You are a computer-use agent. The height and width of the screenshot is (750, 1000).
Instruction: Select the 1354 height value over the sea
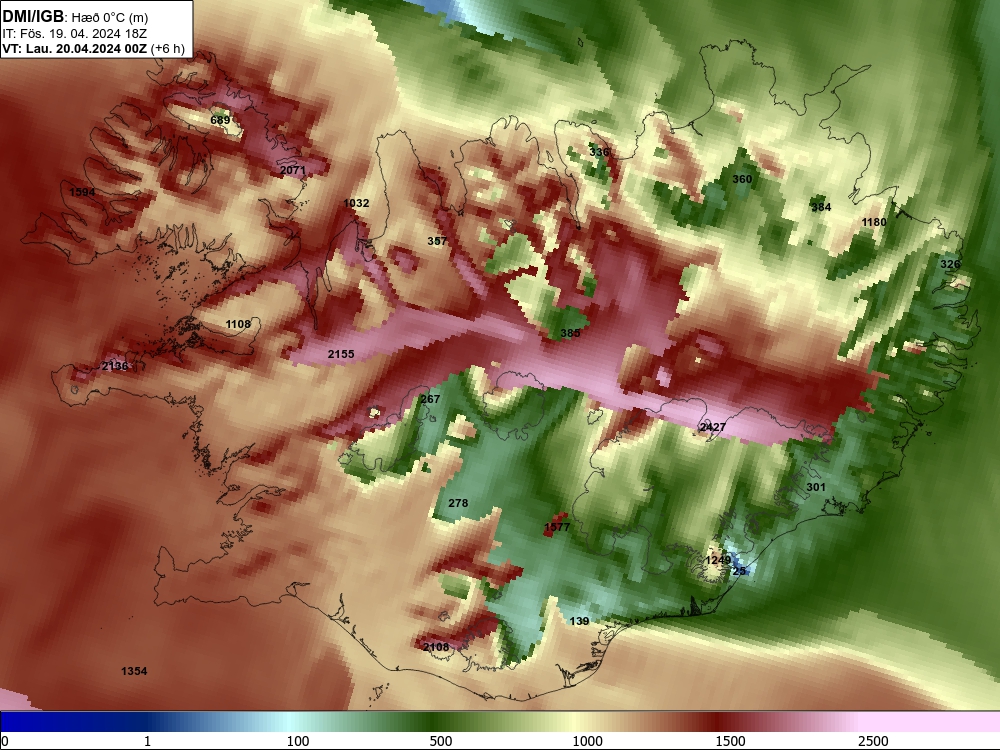coord(134,670)
